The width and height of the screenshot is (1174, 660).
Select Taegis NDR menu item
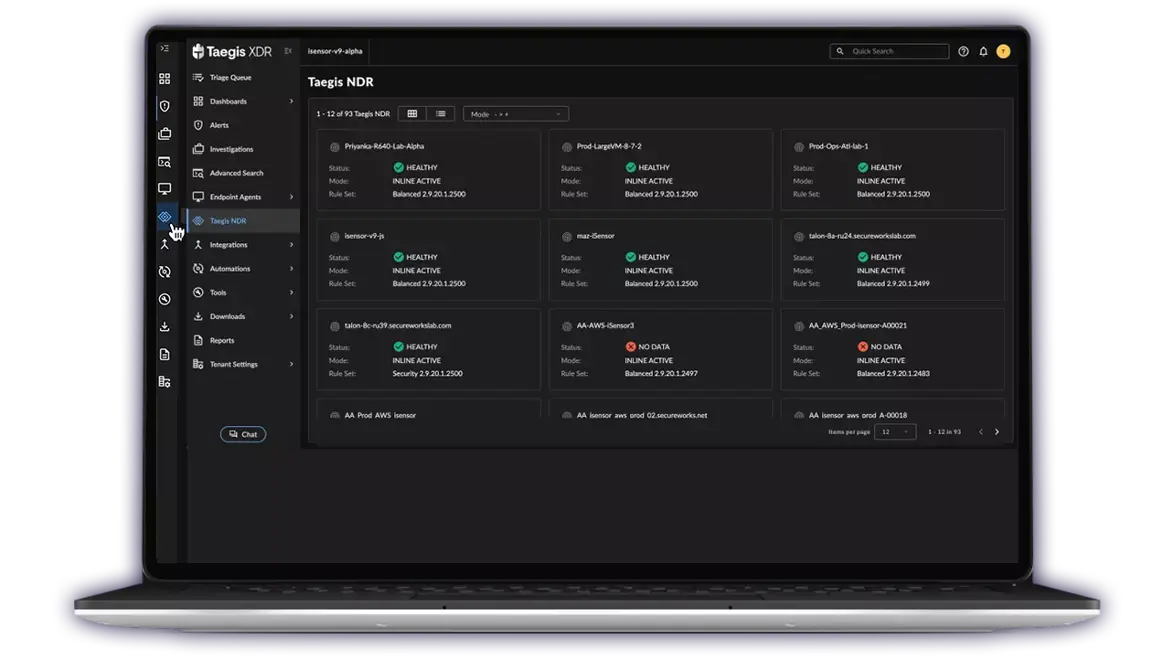pos(243,221)
